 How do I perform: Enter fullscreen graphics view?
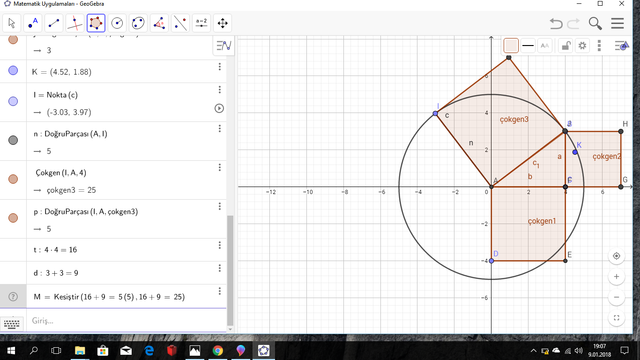(x=616, y=318)
